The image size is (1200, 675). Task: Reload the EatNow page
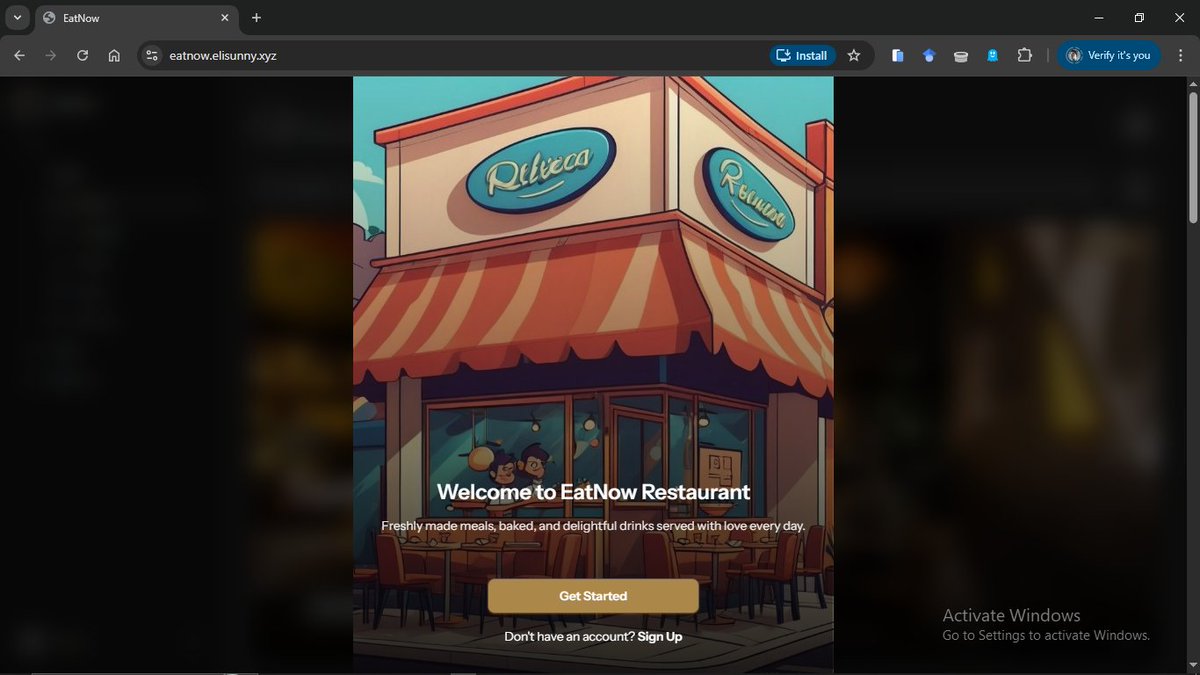coord(83,56)
